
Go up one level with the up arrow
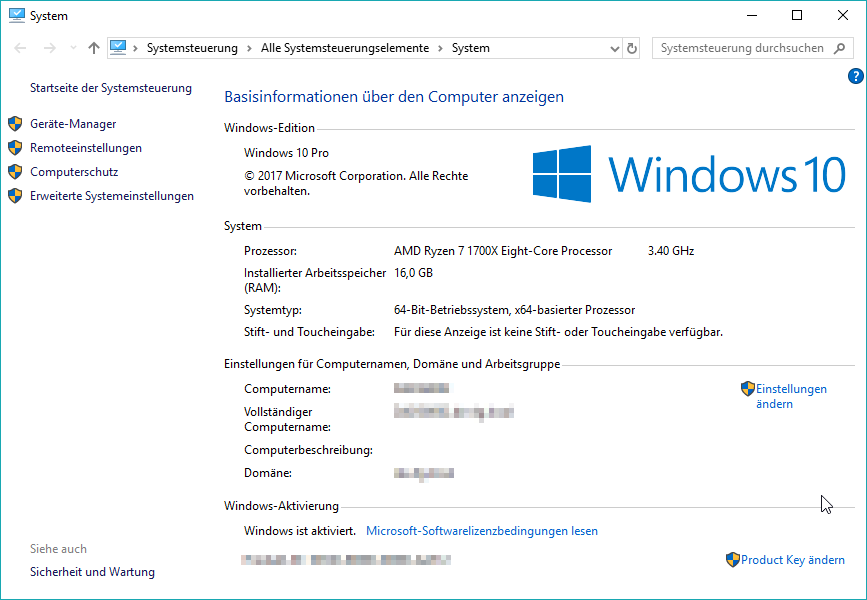pos(94,48)
